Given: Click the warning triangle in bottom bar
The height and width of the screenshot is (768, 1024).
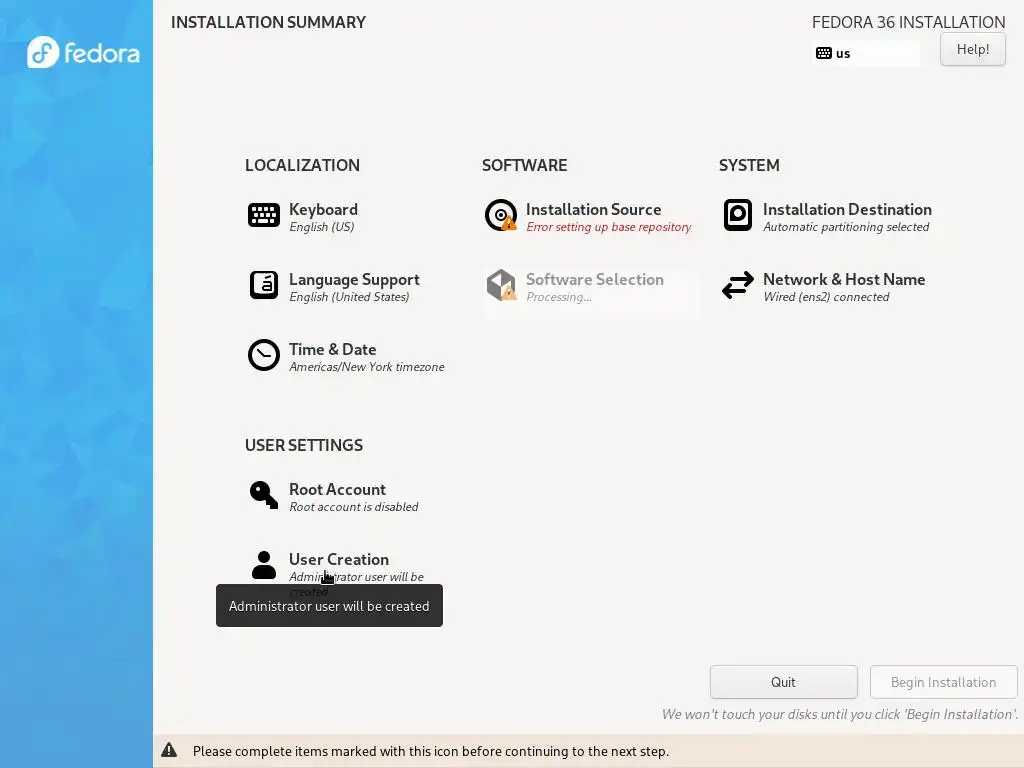Looking at the screenshot, I should click(169, 750).
